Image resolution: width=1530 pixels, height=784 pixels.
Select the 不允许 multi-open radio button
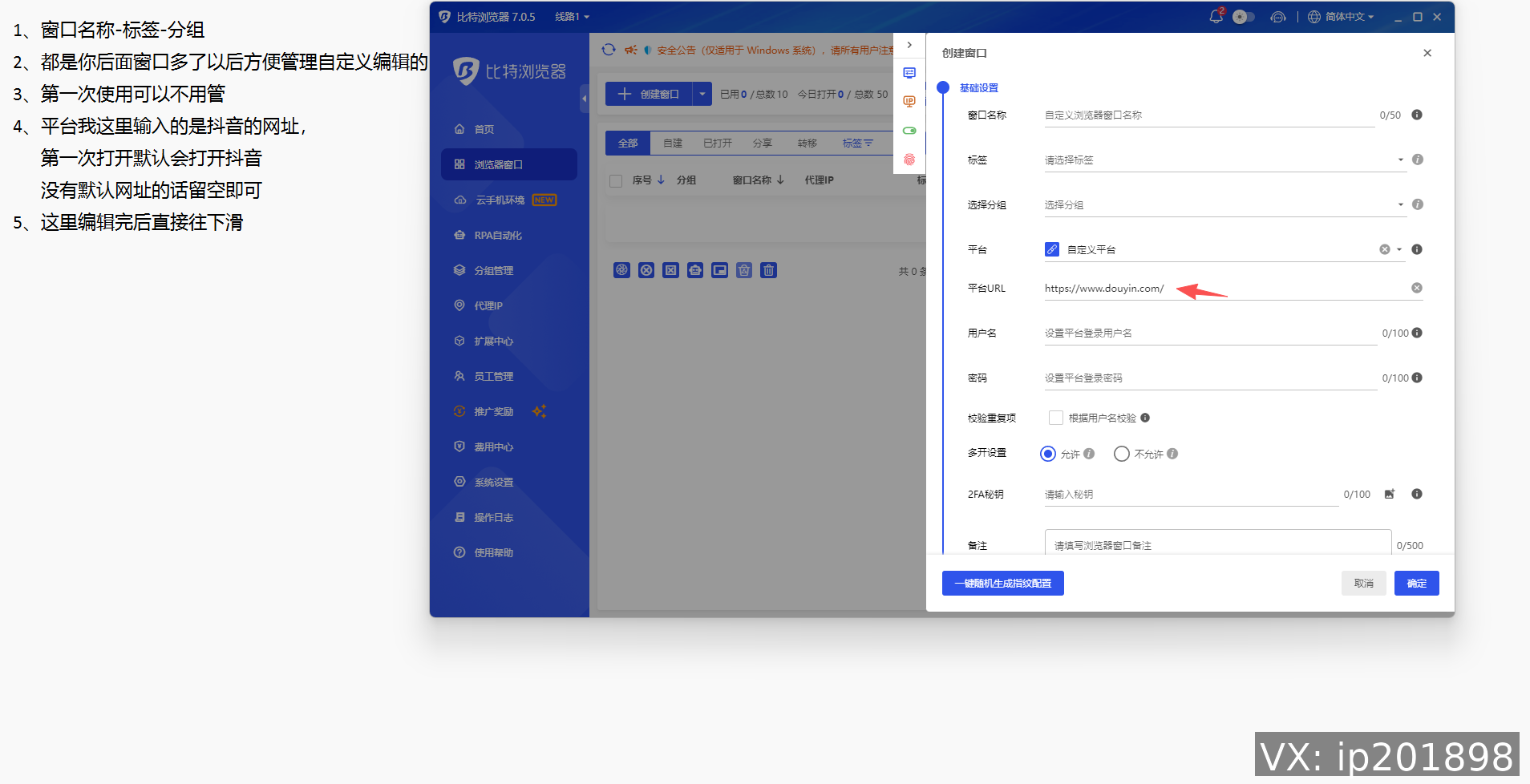pos(1122,454)
